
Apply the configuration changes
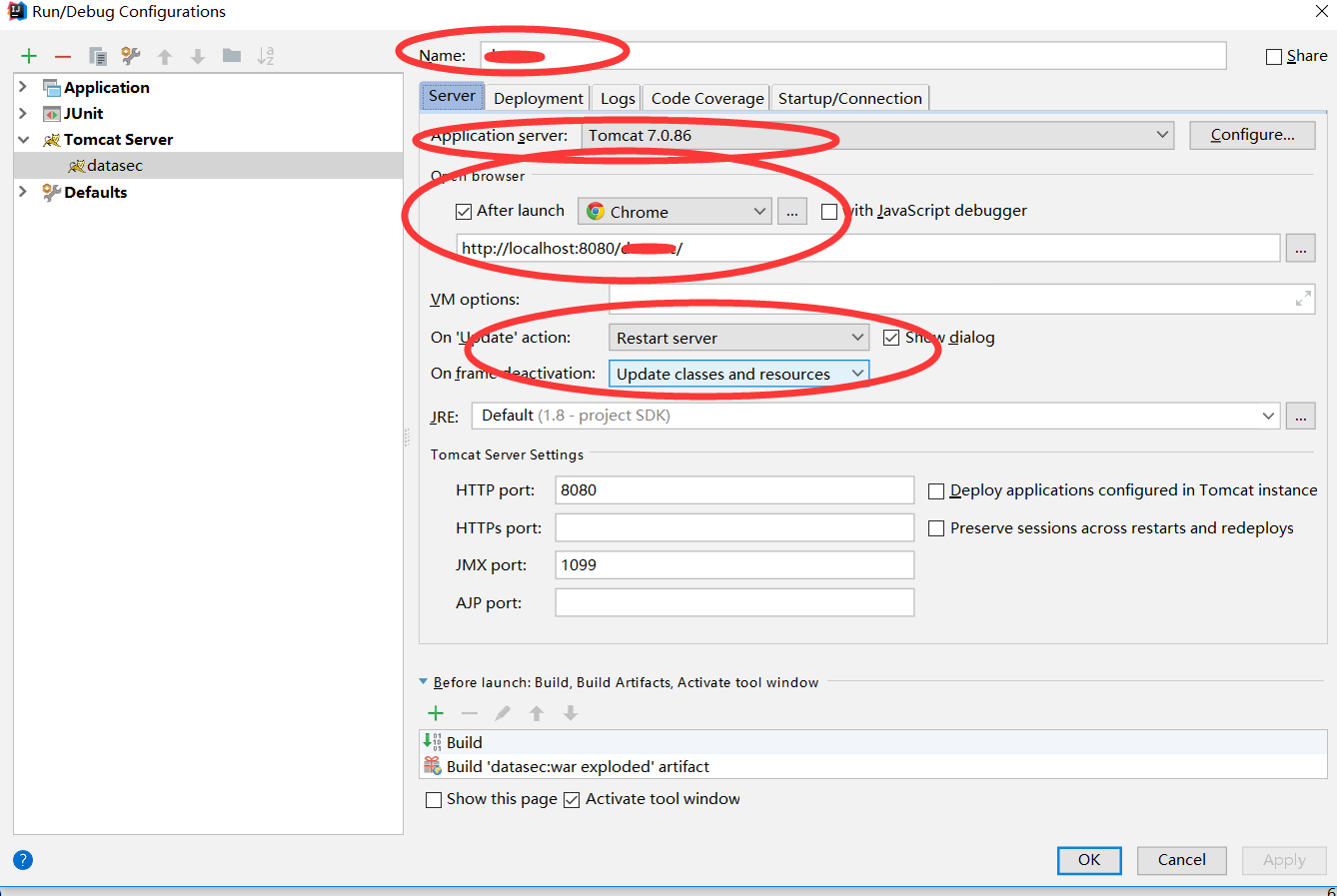point(1283,860)
